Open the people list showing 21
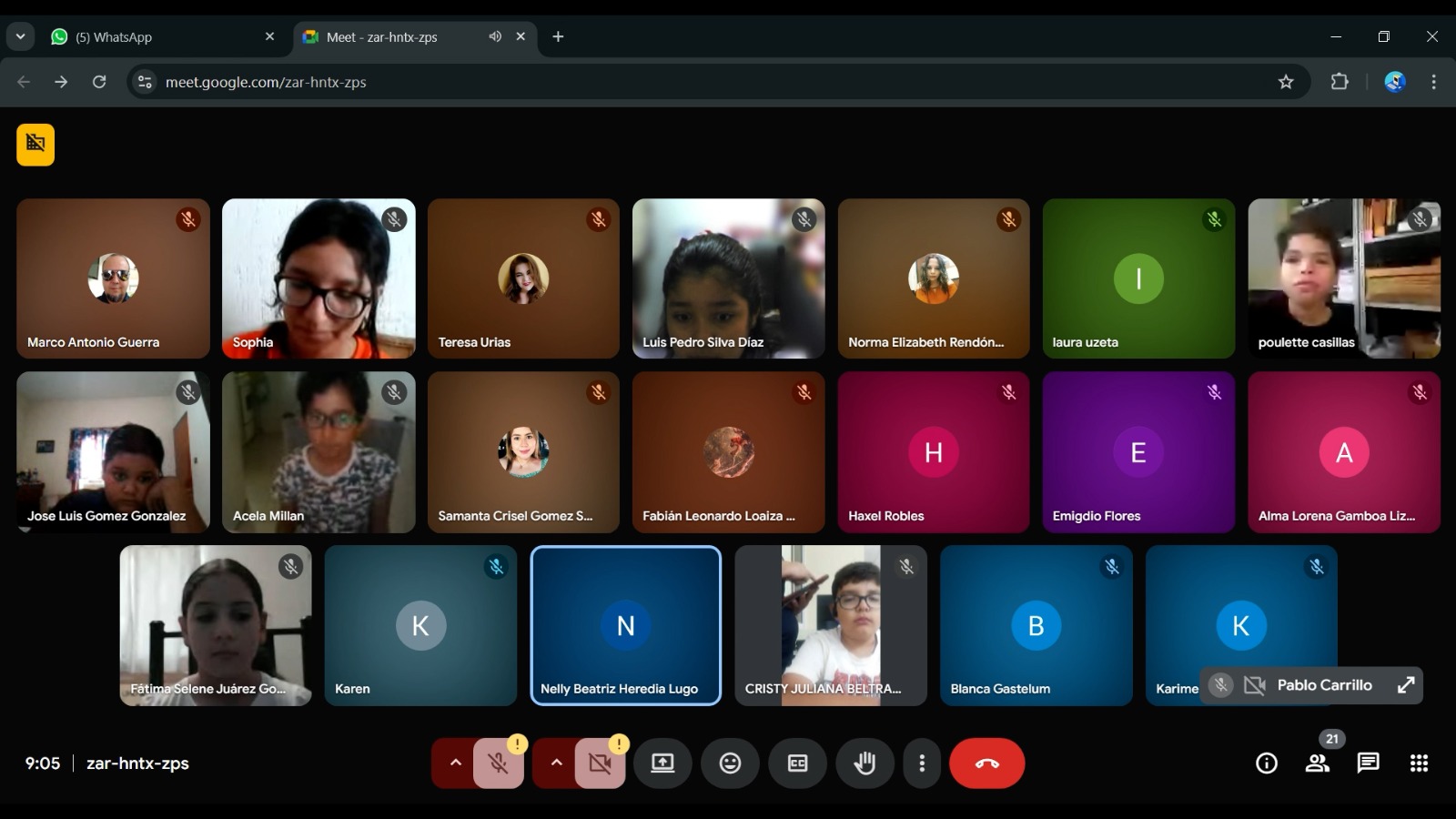 pyautogui.click(x=1318, y=763)
